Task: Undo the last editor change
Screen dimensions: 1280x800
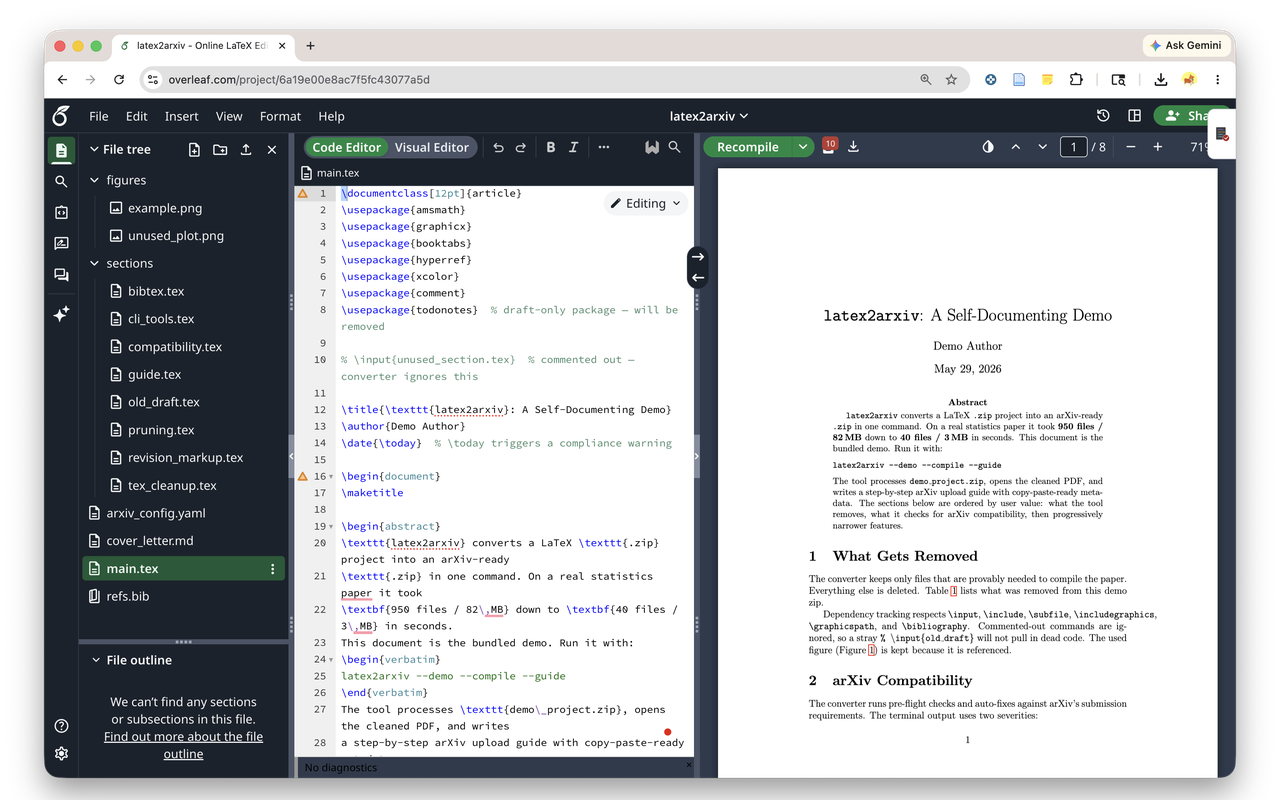Action: (x=498, y=147)
